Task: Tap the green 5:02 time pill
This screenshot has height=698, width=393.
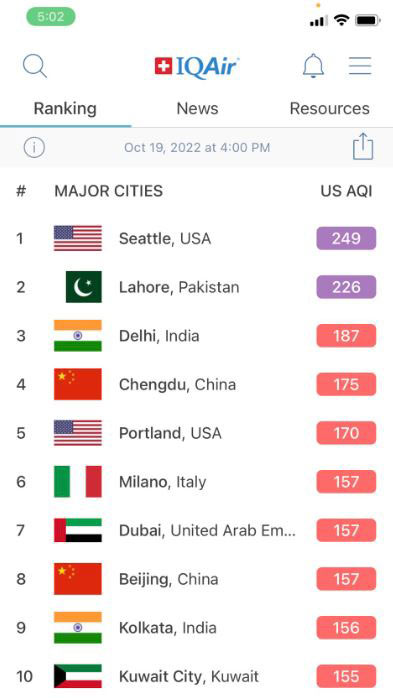Action: [51, 17]
